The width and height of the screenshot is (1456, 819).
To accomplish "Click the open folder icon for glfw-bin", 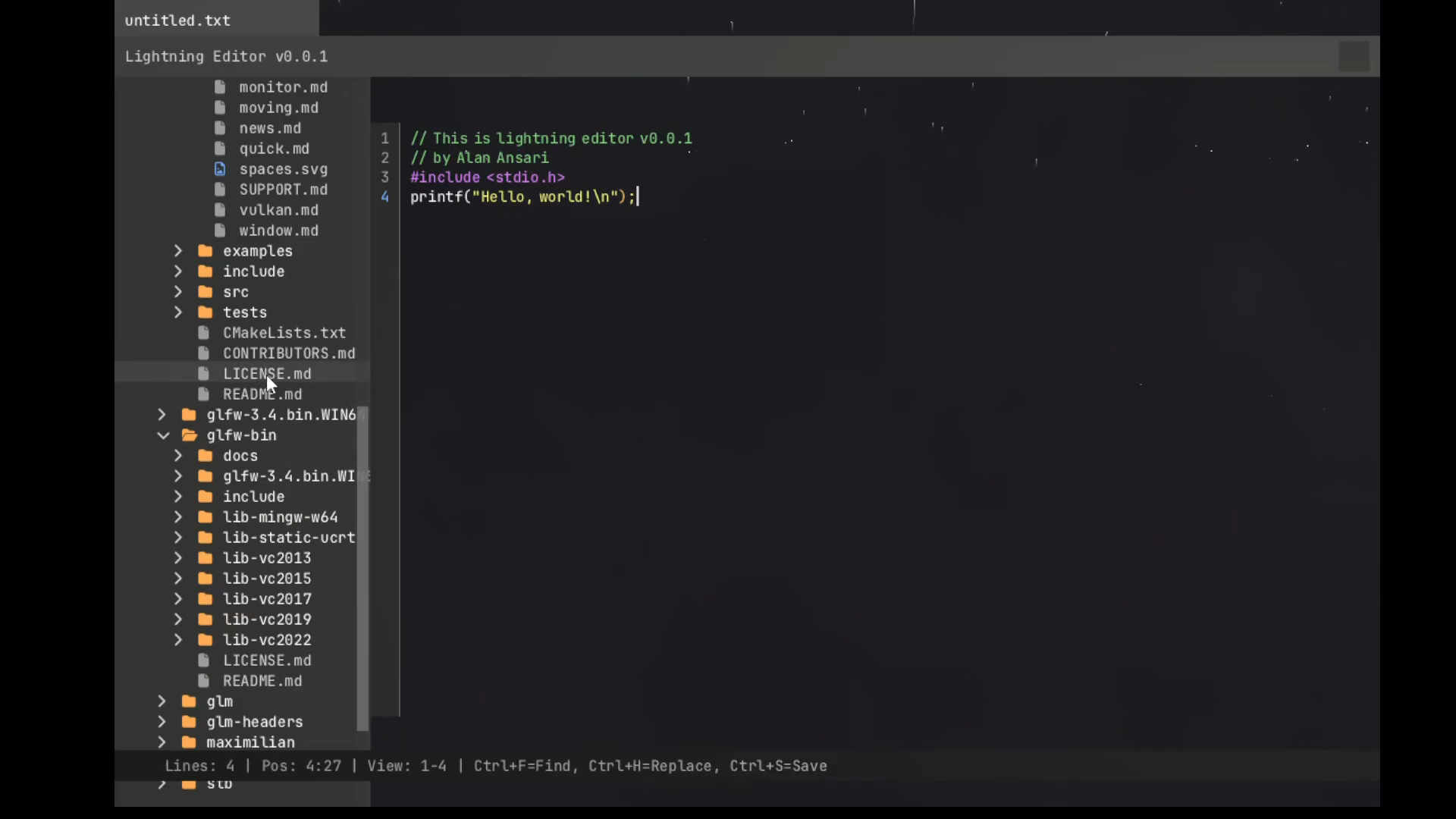I will 188,435.
